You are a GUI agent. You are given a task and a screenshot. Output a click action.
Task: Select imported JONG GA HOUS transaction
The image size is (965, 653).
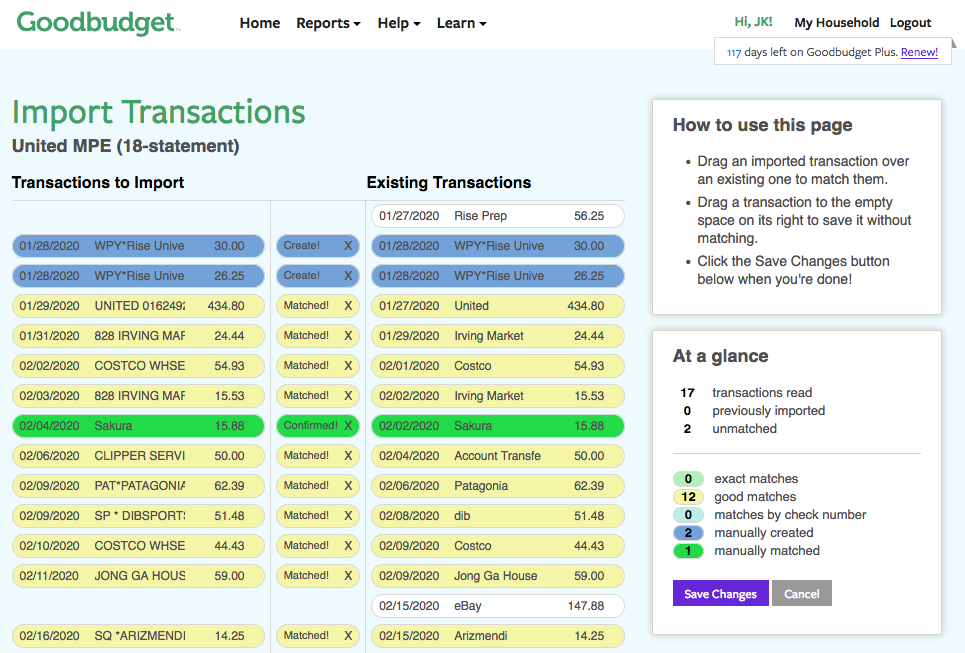pyautogui.click(x=138, y=575)
